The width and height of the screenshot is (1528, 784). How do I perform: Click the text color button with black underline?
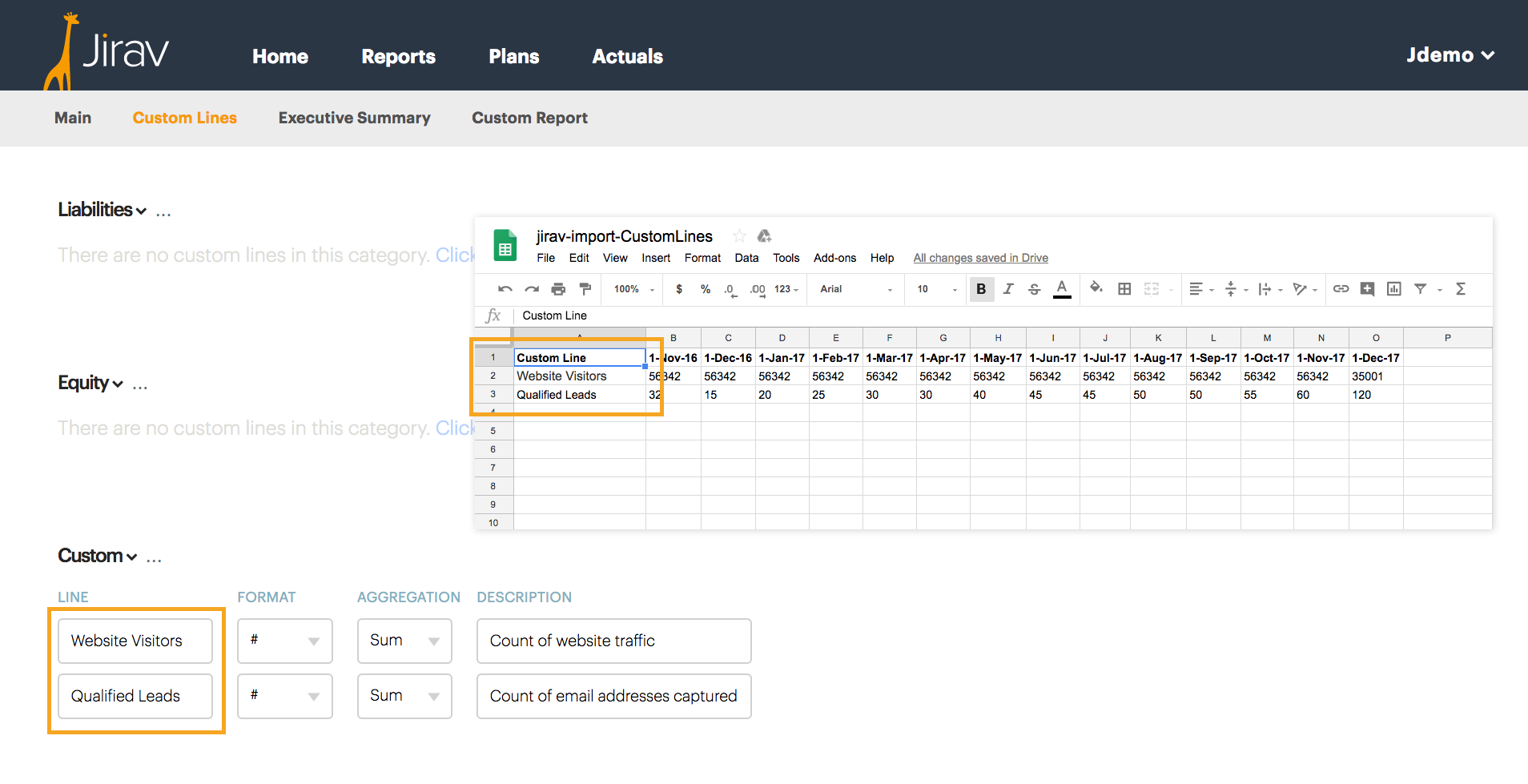click(x=1062, y=289)
